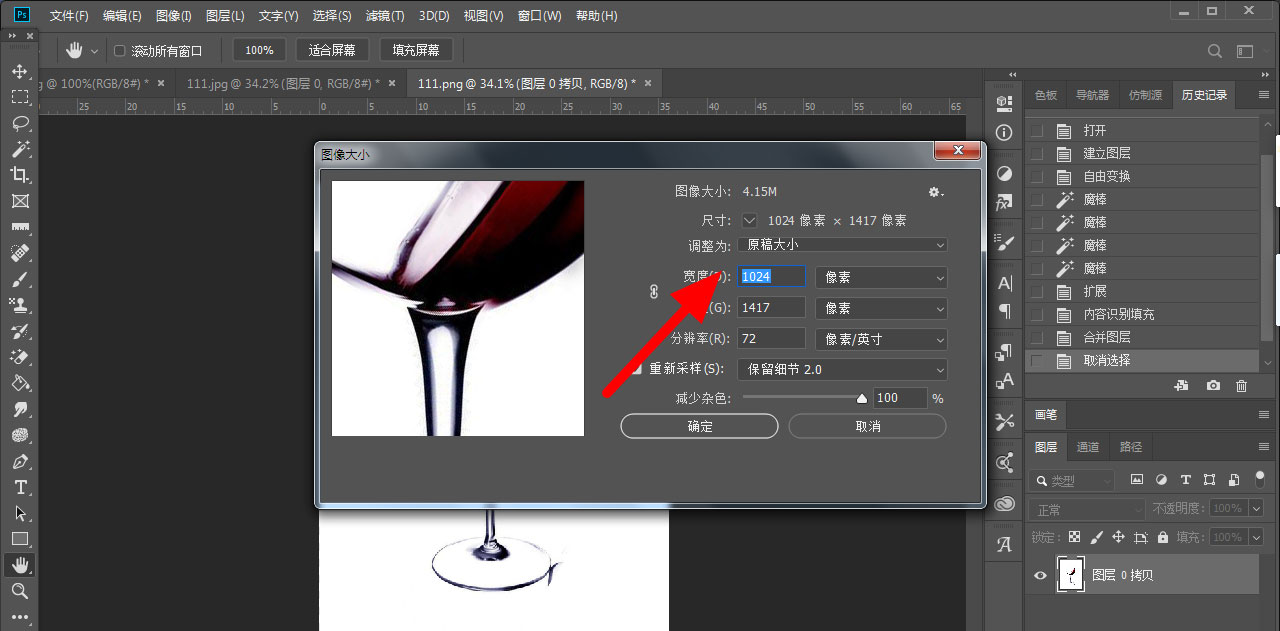
Task: Set history brush source for 合并图层 state
Action: 1037,337
